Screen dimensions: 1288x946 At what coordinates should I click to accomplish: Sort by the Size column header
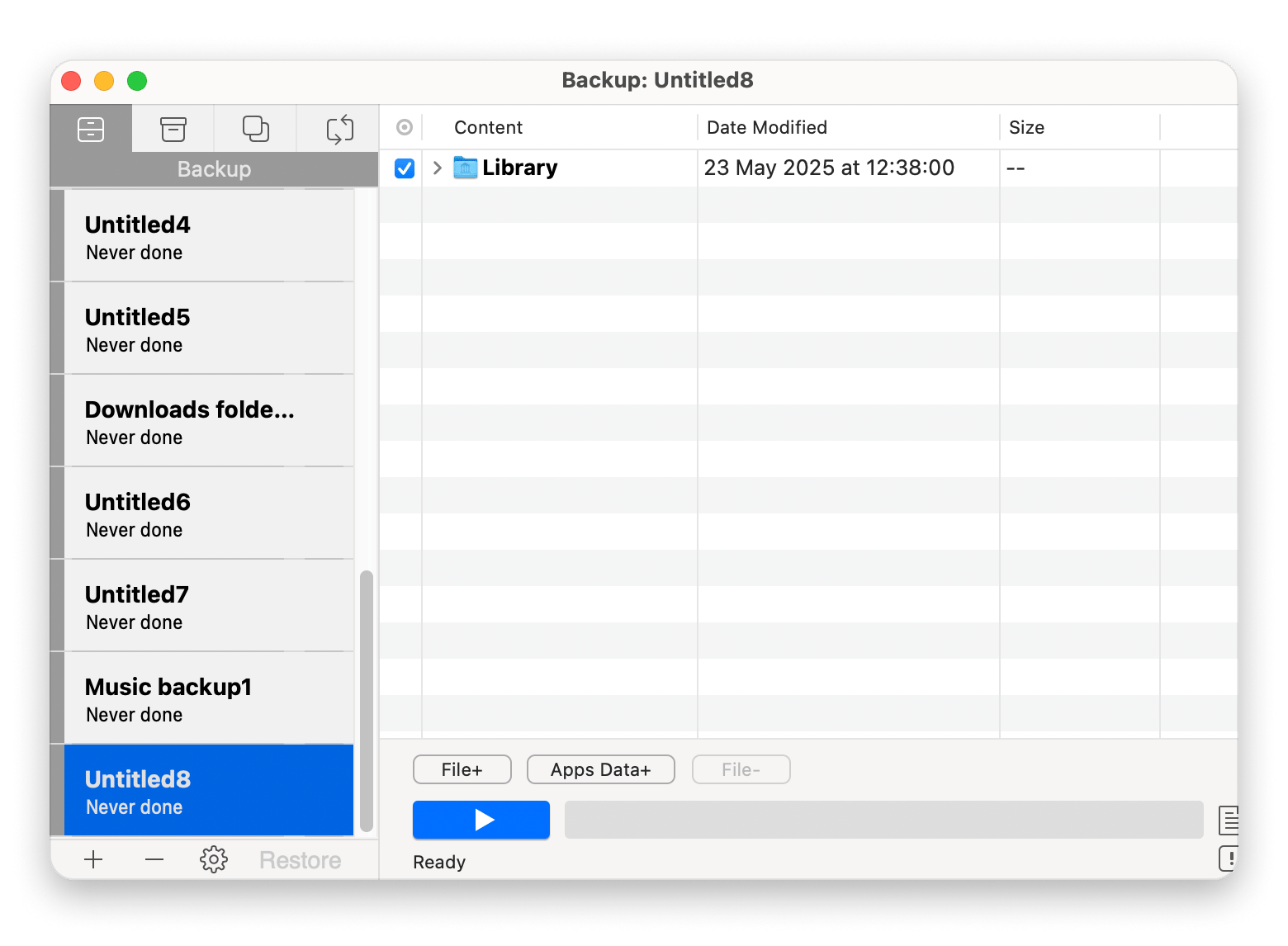(1026, 127)
